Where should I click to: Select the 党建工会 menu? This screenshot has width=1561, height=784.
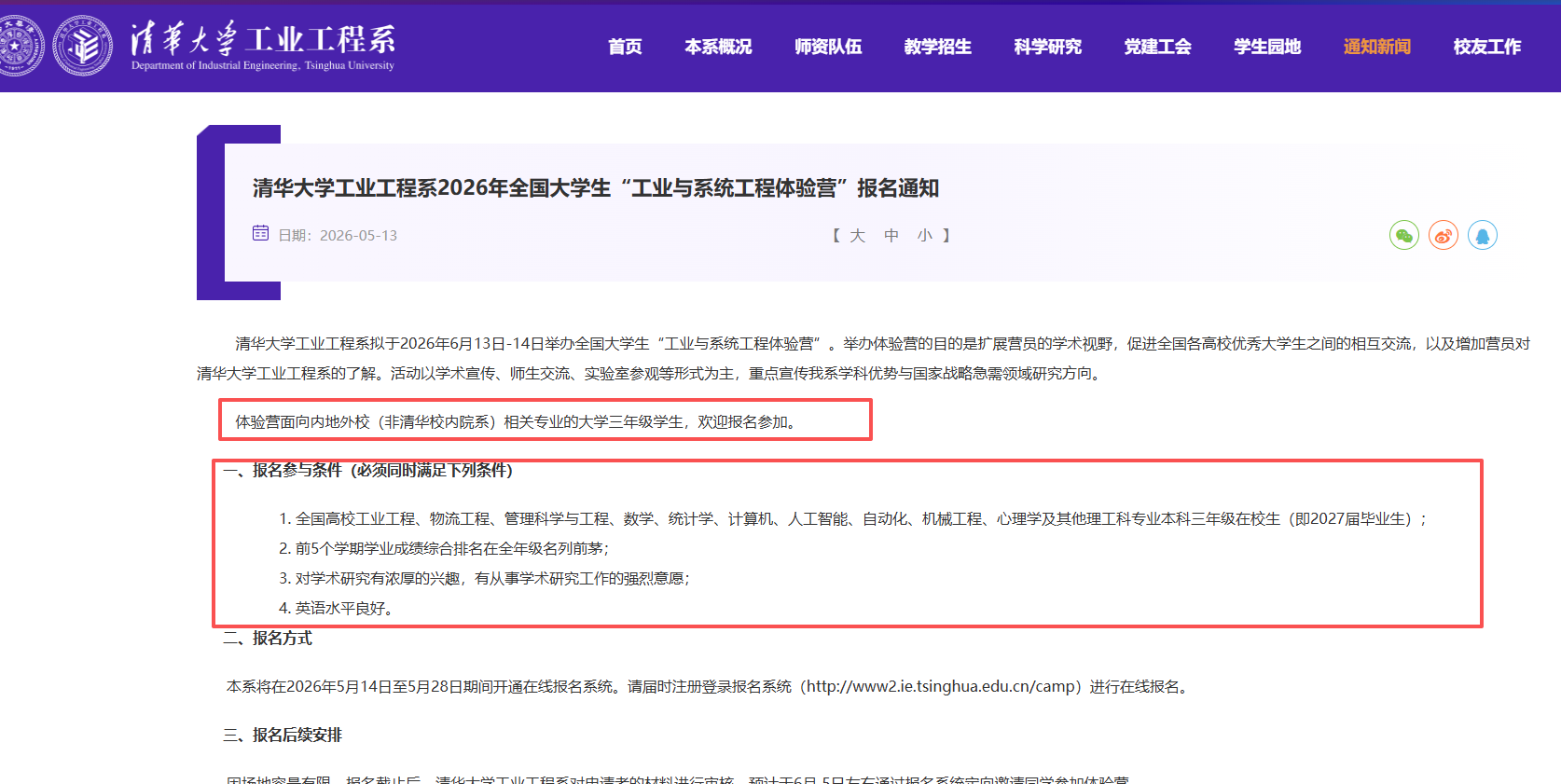(1158, 47)
